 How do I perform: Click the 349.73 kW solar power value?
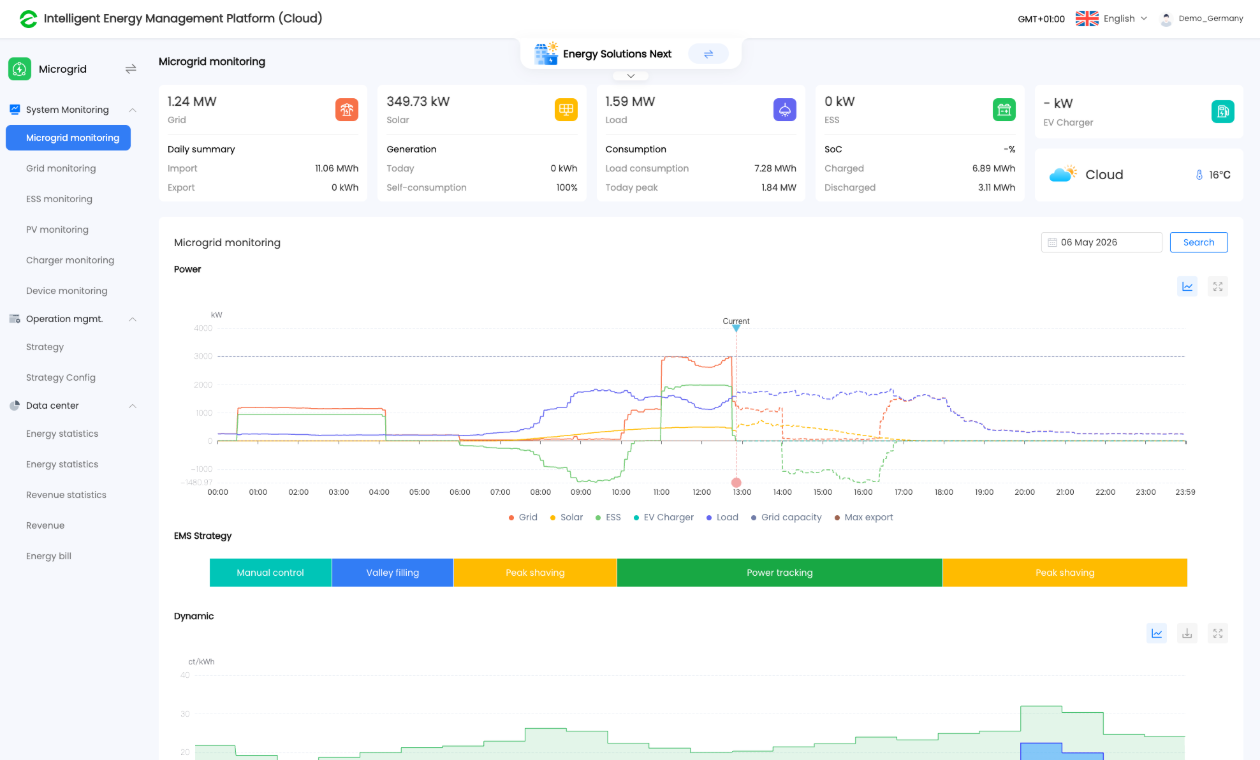tap(418, 102)
